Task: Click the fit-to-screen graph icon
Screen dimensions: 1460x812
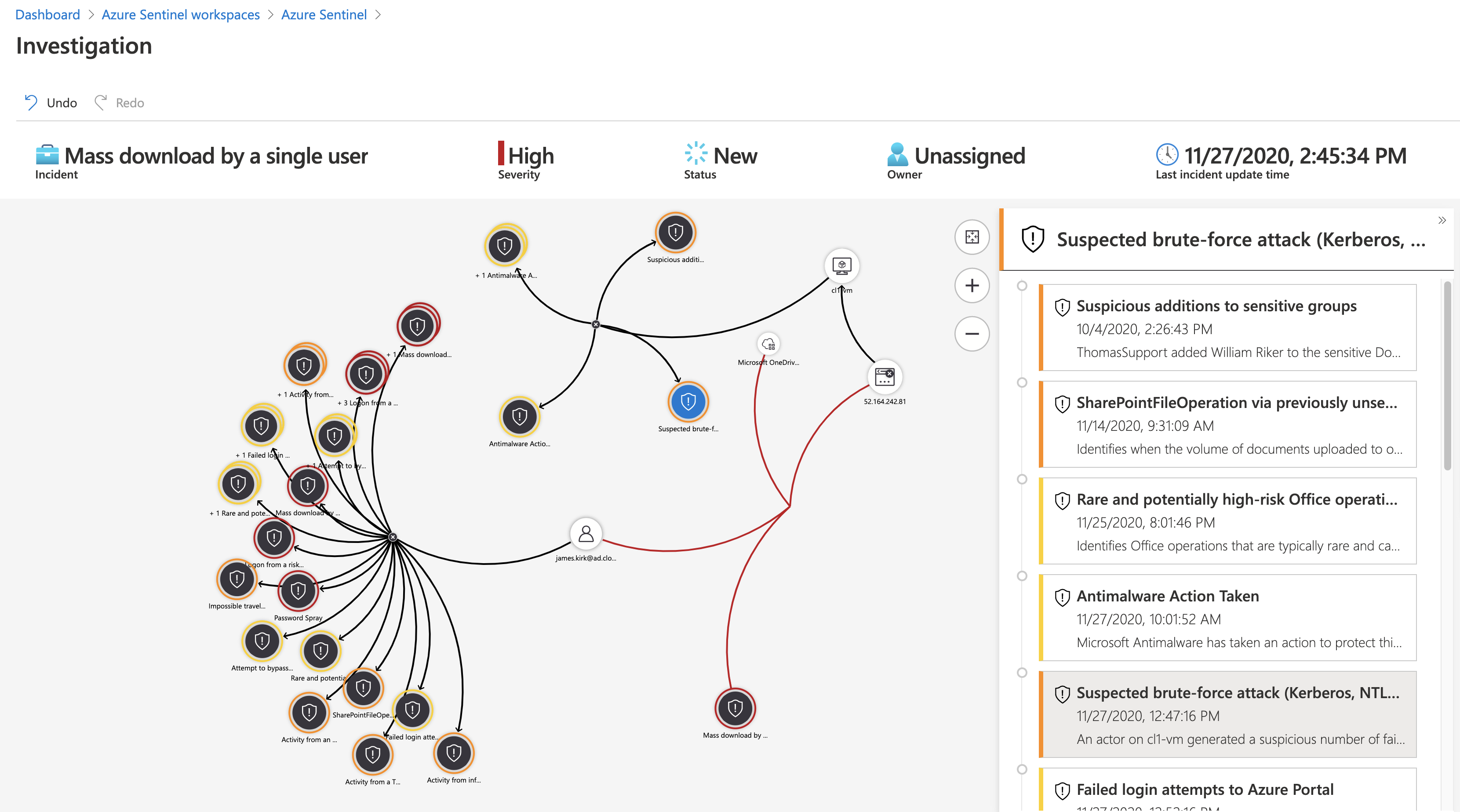Action: pos(972,237)
